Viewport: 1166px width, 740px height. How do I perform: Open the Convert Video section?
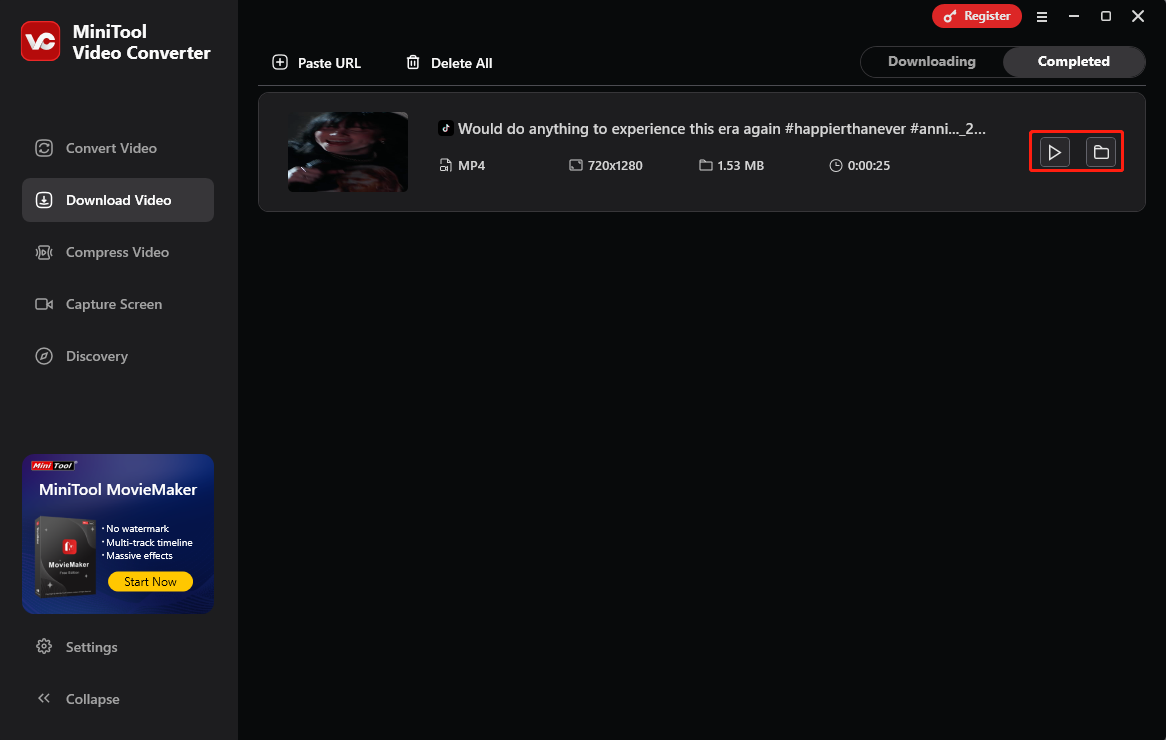click(x=117, y=148)
